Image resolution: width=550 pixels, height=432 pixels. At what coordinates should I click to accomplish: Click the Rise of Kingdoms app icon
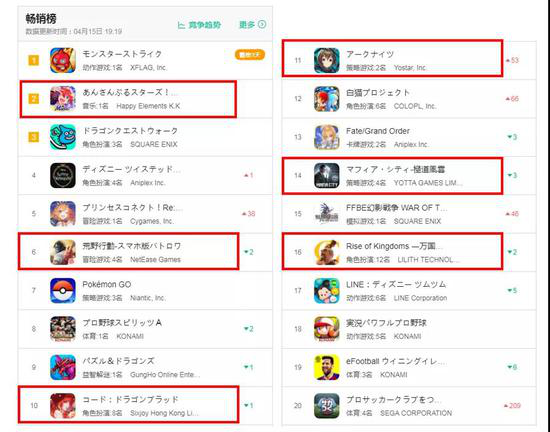coord(327,252)
